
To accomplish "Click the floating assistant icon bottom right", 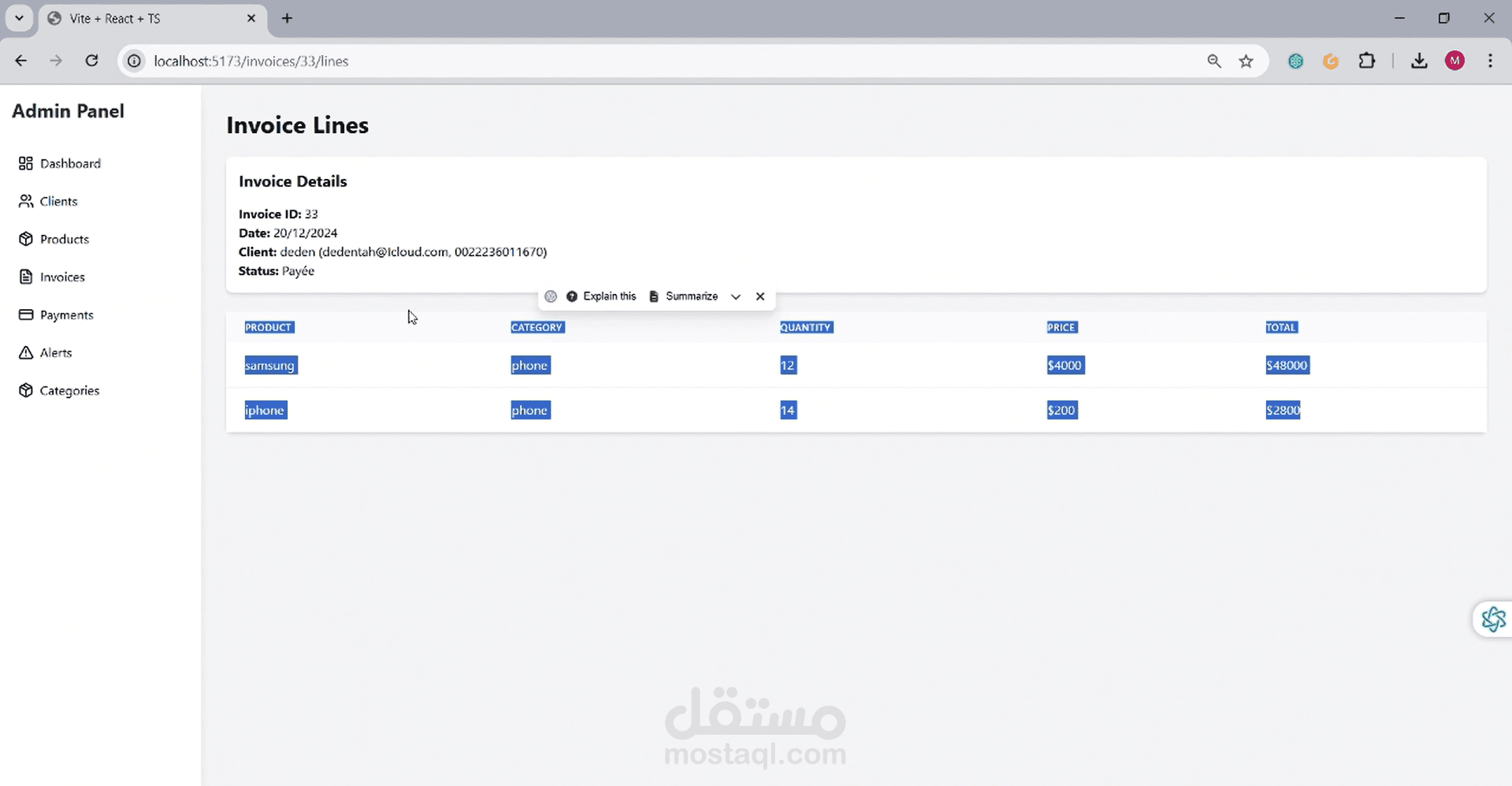I will [1493, 619].
